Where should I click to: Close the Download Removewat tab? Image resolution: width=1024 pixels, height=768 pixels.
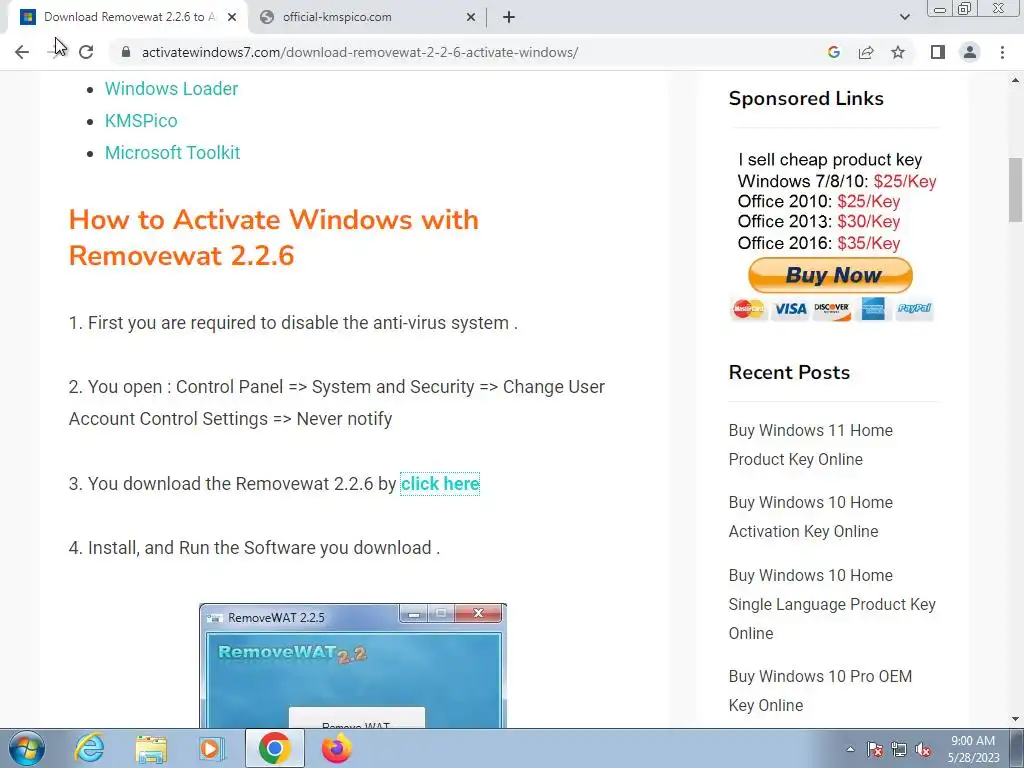tap(232, 18)
